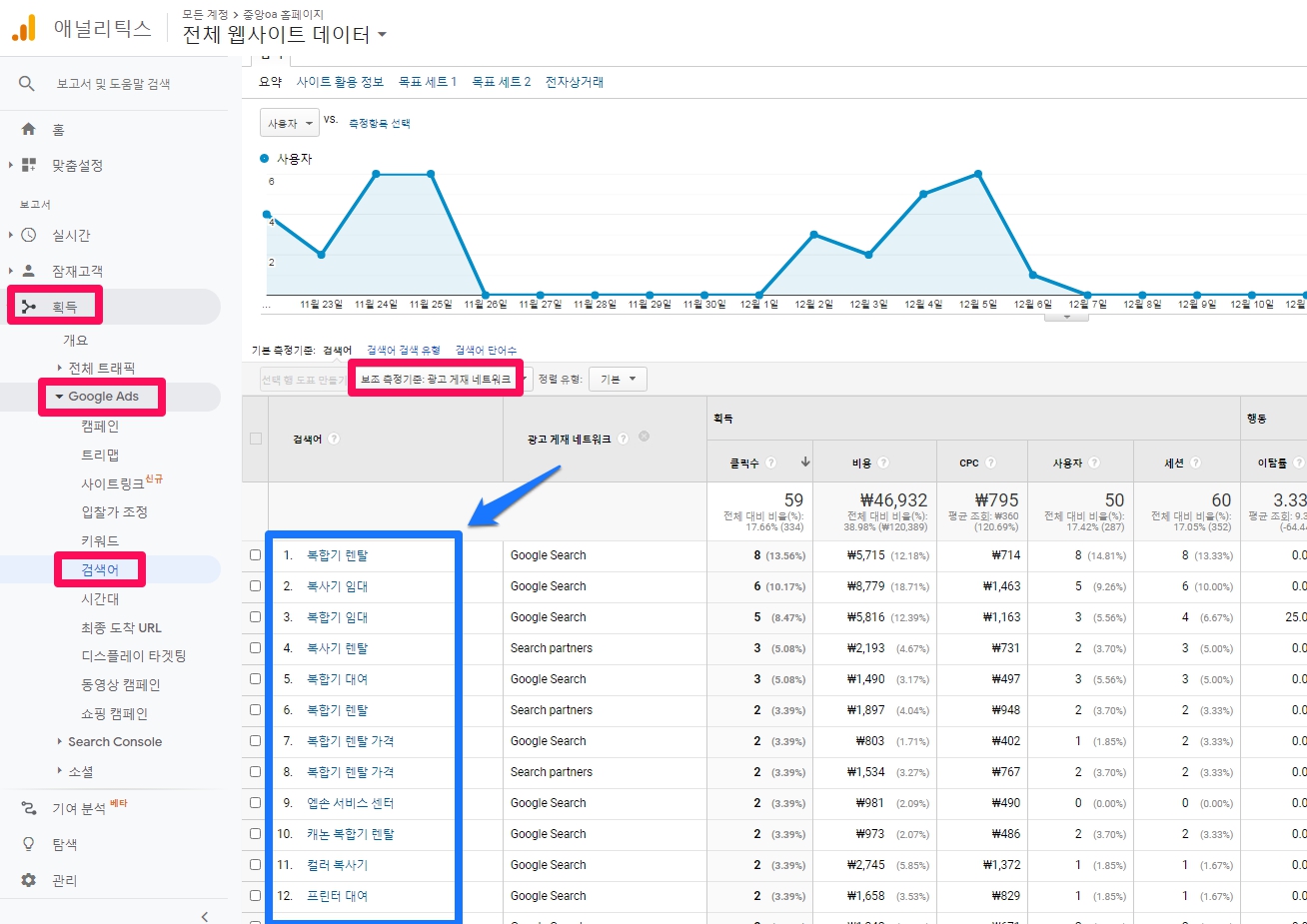Check the box for row 5 복합기 대여
The width and height of the screenshot is (1307, 924).
(256, 679)
